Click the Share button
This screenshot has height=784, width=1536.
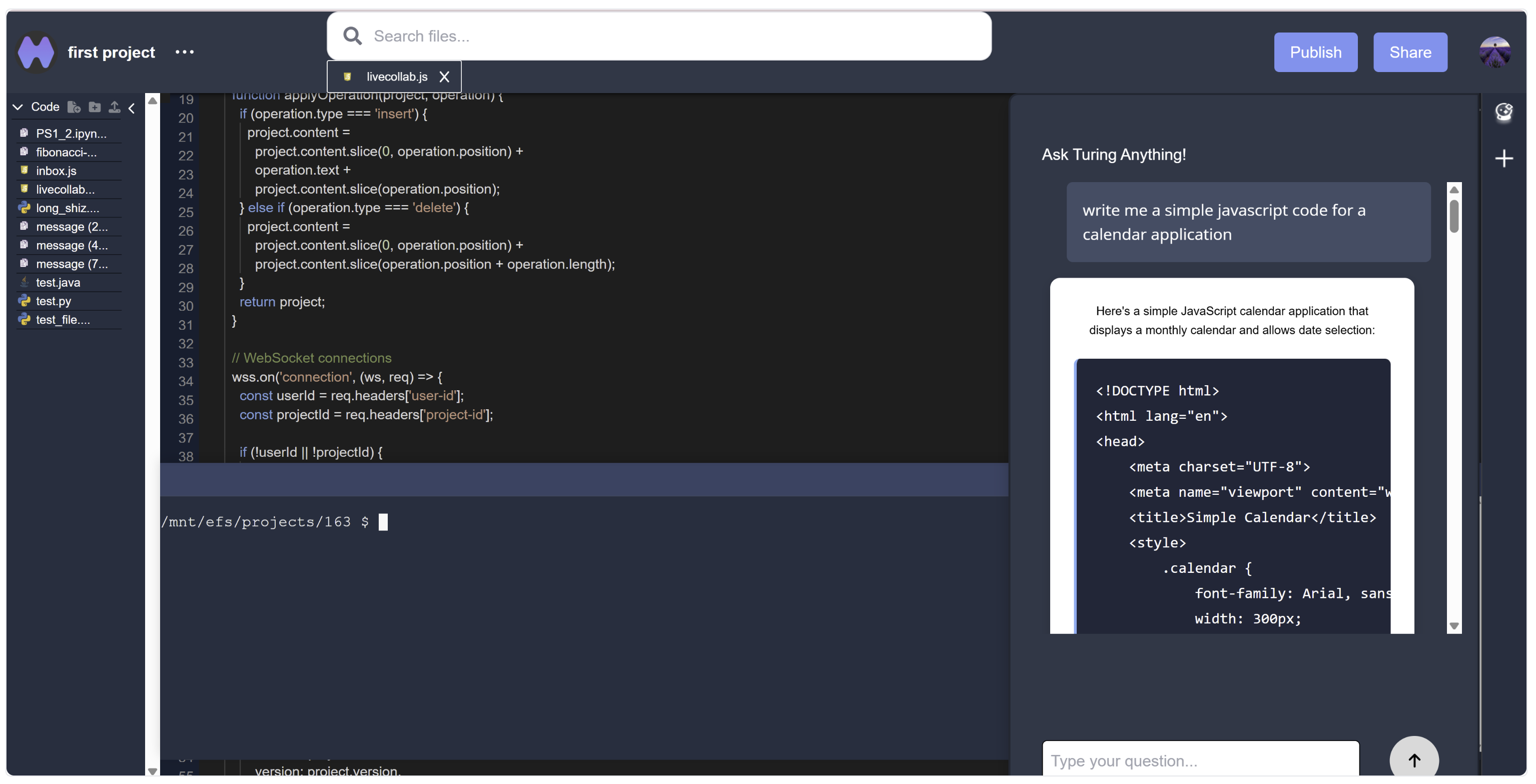pyautogui.click(x=1410, y=52)
